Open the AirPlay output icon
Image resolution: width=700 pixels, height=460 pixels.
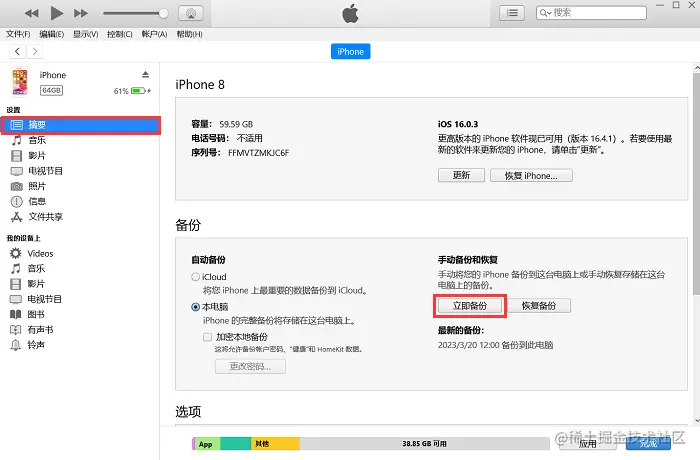click(x=191, y=13)
